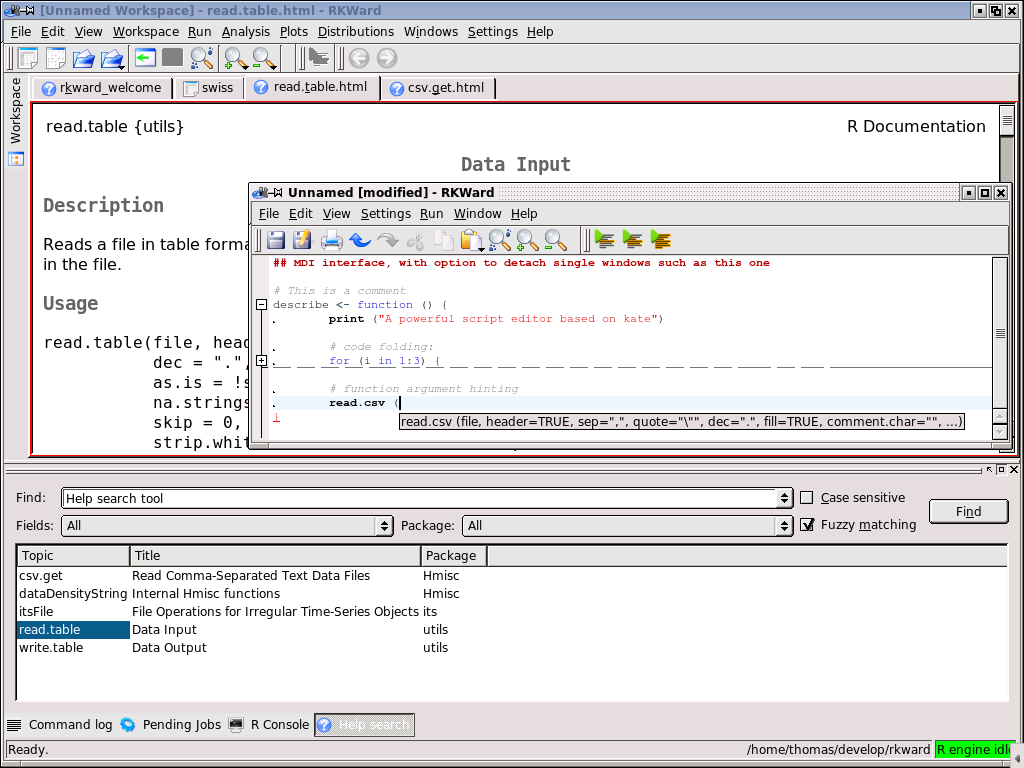Click the workspace browser icon below Workspace label
The image size is (1024, 768).
(16, 159)
